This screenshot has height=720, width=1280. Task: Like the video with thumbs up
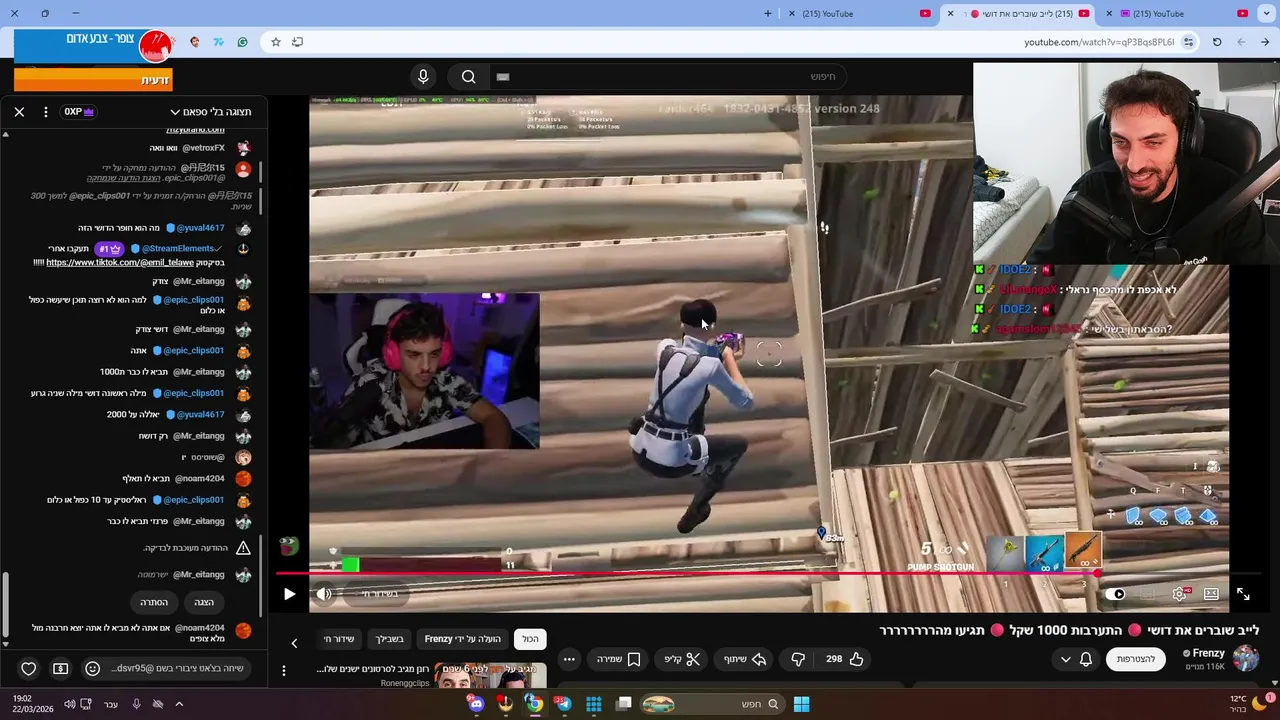pyautogui.click(x=845, y=659)
